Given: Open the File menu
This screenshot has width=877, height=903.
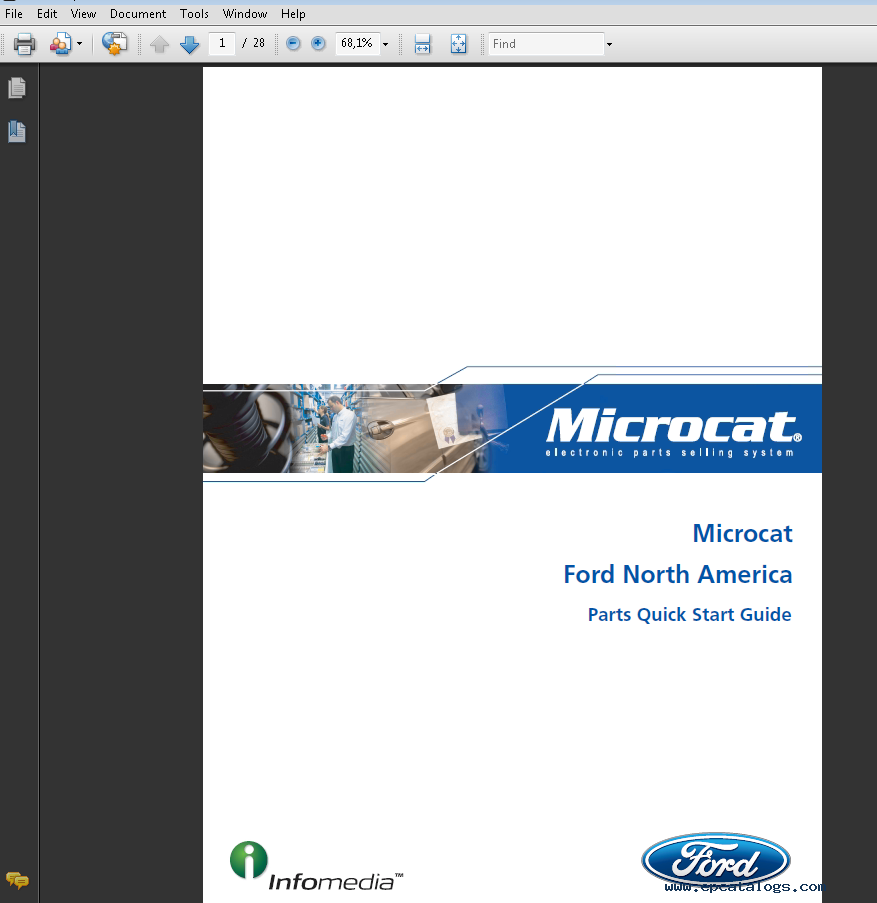Looking at the screenshot, I should tap(14, 14).
